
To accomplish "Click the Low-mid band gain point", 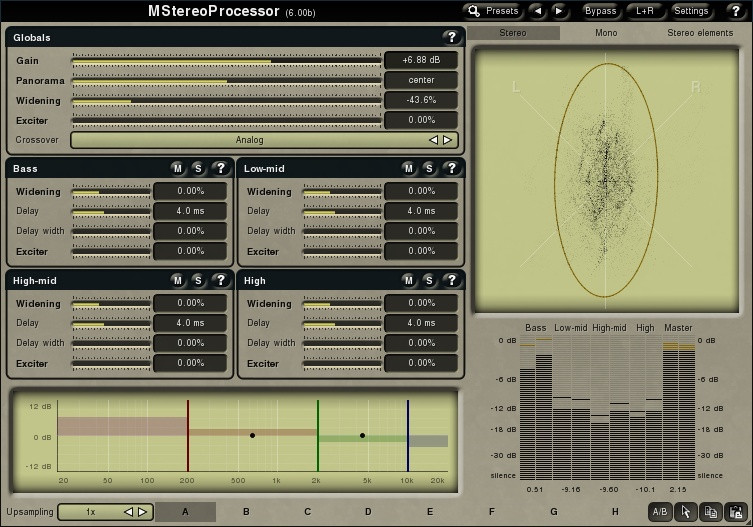I will 253,435.
